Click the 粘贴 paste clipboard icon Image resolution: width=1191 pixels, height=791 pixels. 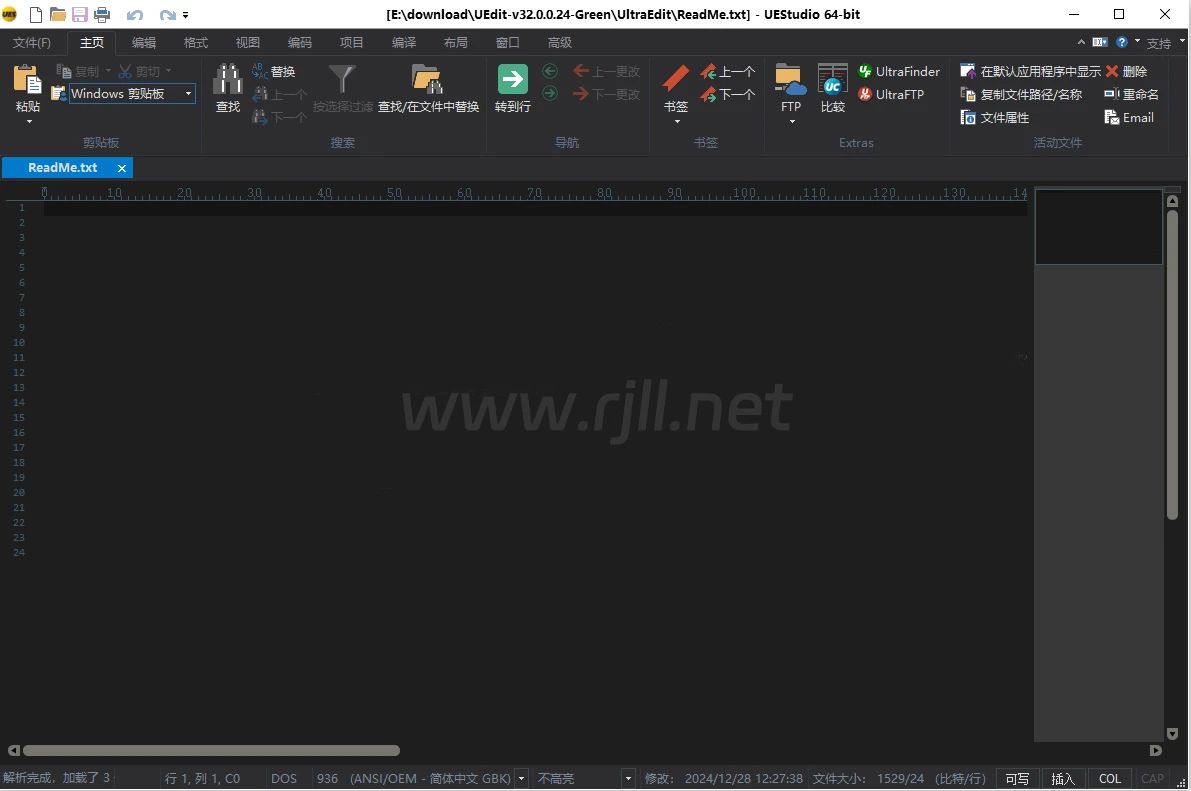pos(28,80)
